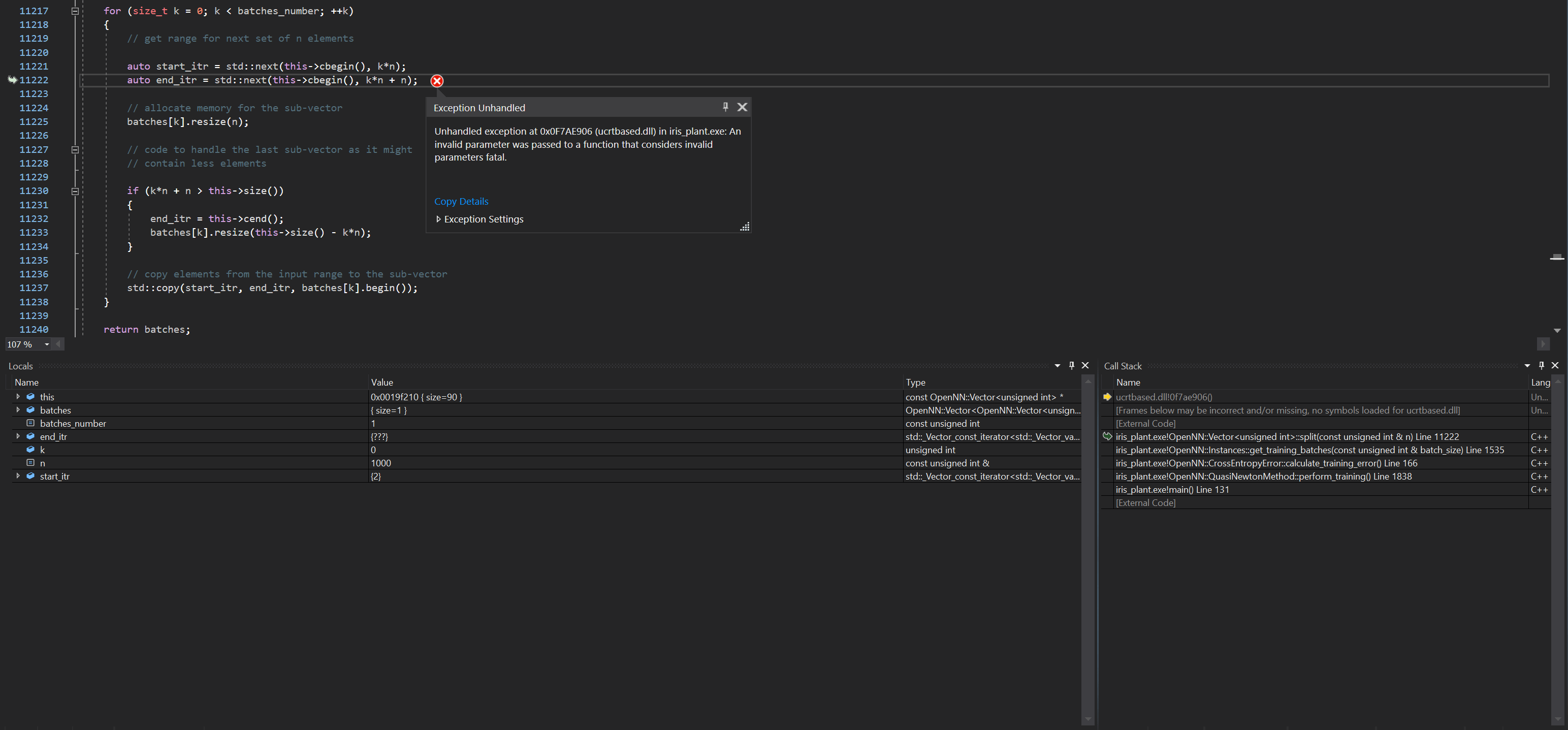This screenshot has width=1568, height=730.
Task: Select value '{ size=1 }' of batches
Action: click(389, 410)
